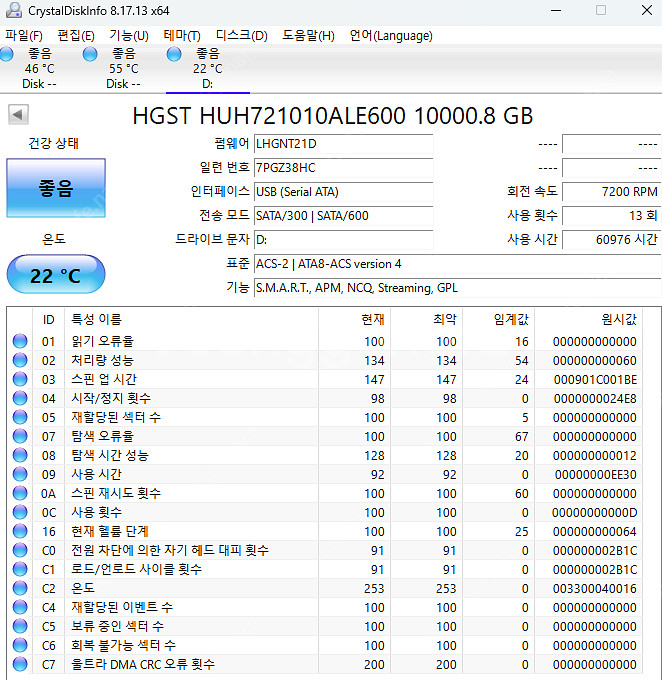662x680 pixels.
Task: Select the row text 울트라 DMA CRC 오류 횟수
Action: coord(143,664)
